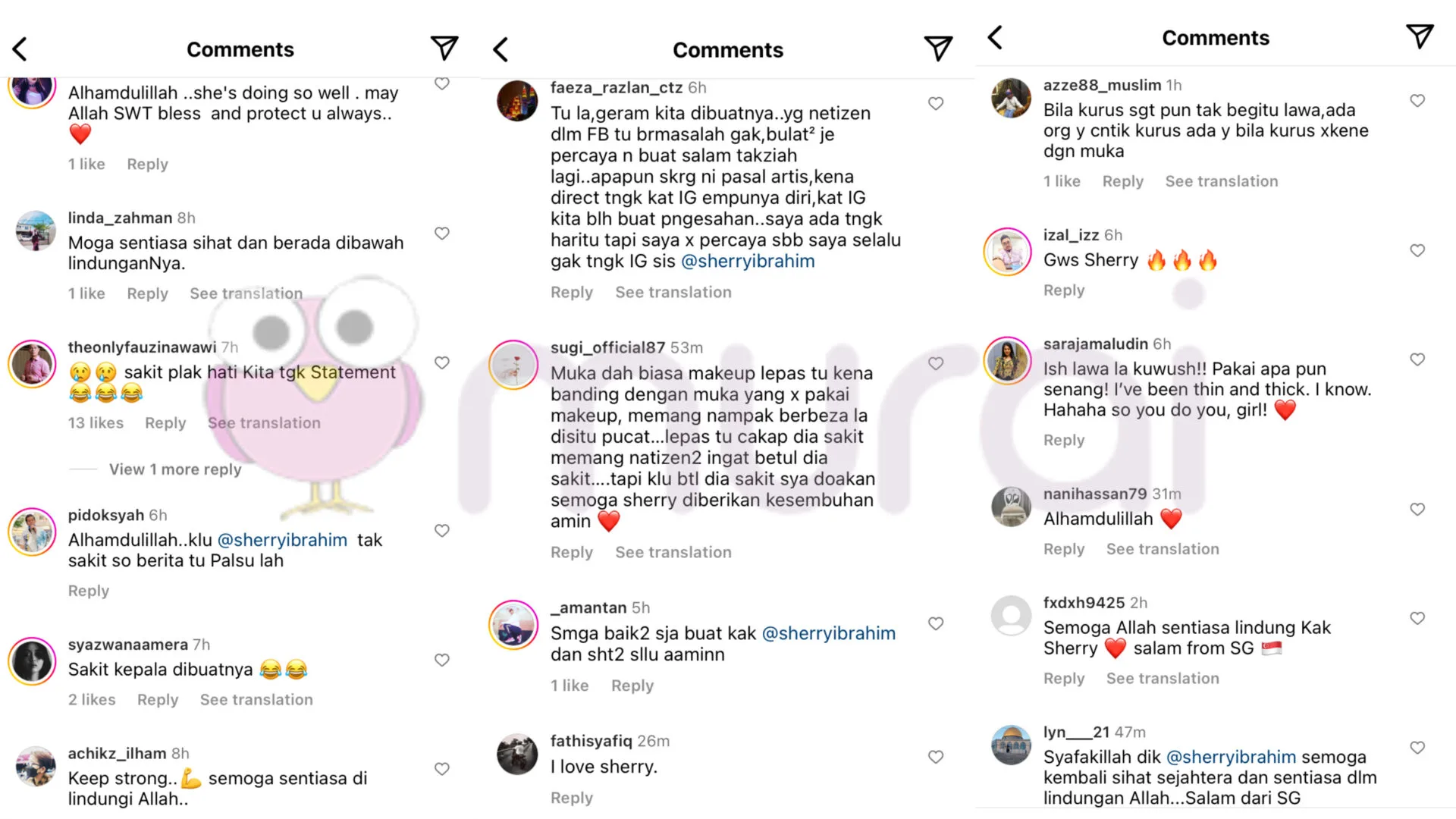Heart the comment by izal_izz
The width and height of the screenshot is (1456, 819).
pos(1417,251)
